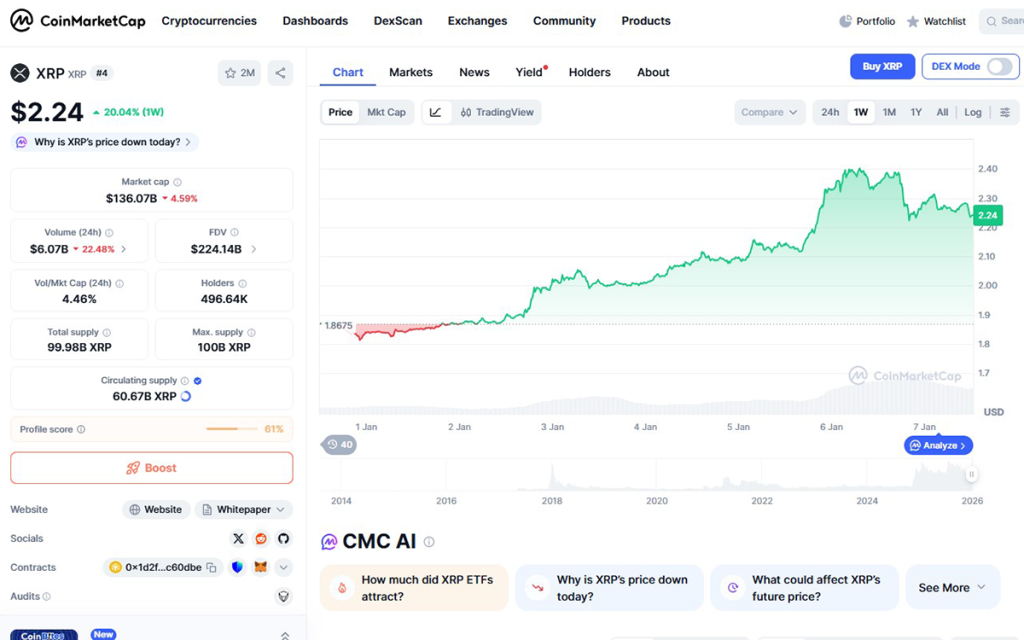Click the Total supply info icon
Image resolution: width=1024 pixels, height=640 pixels.
pos(106,332)
